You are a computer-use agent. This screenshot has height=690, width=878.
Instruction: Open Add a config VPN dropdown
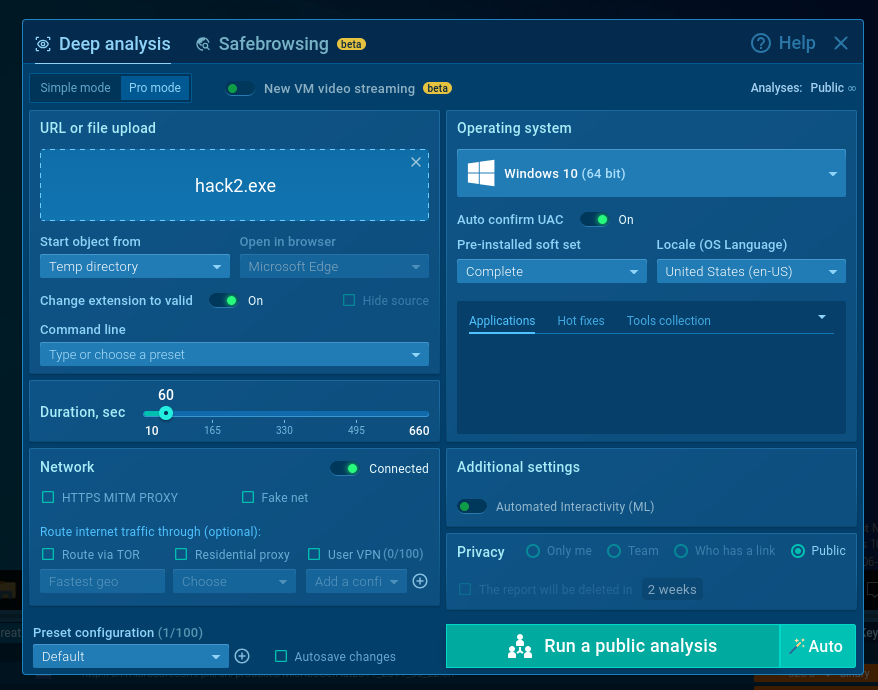(356, 581)
